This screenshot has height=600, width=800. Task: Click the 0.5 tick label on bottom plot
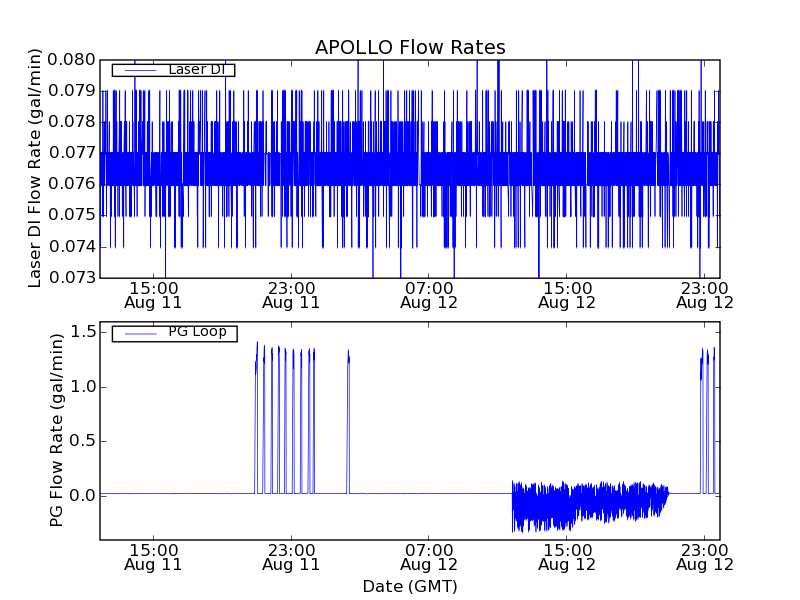coord(84,440)
